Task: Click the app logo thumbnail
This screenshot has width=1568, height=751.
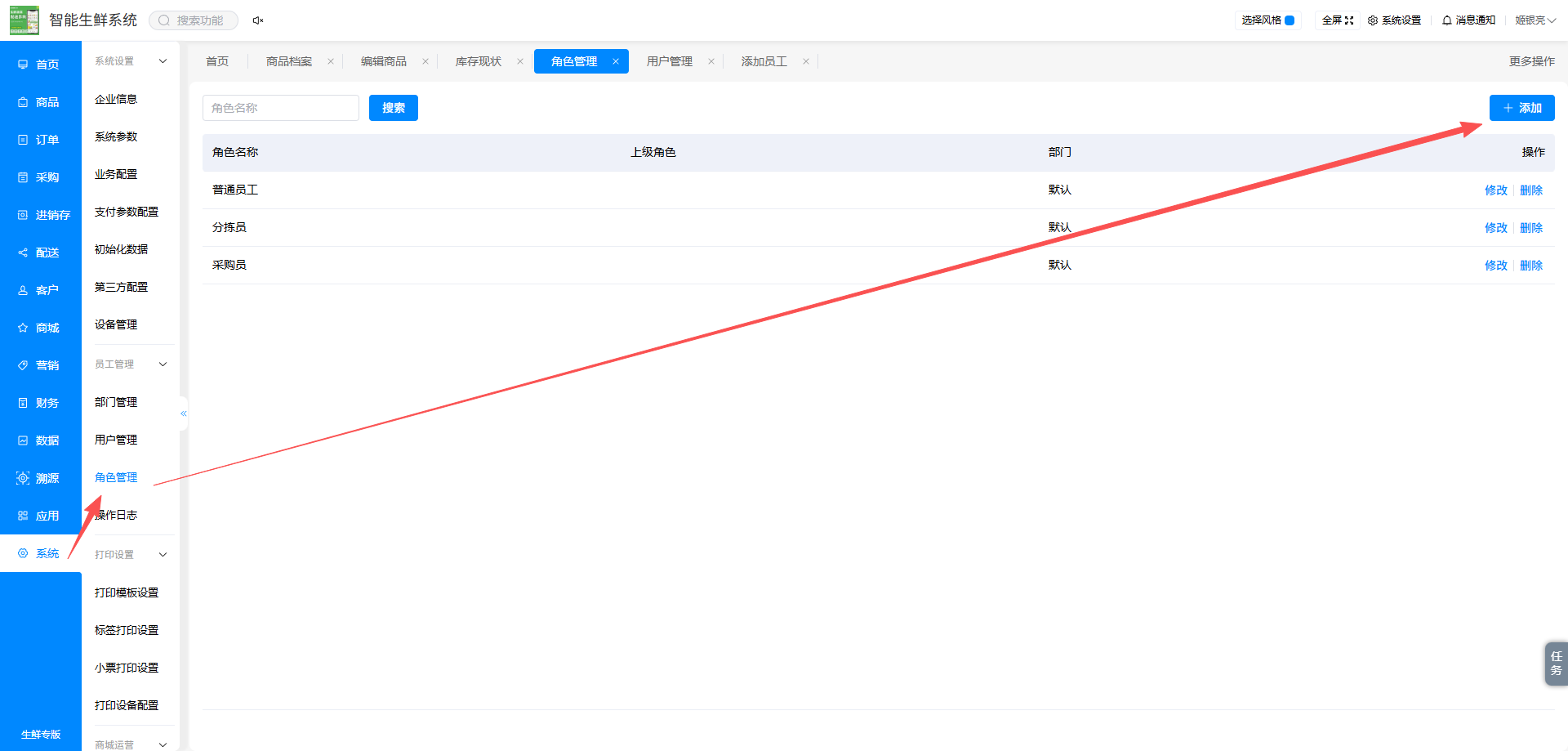Action: pos(24,20)
